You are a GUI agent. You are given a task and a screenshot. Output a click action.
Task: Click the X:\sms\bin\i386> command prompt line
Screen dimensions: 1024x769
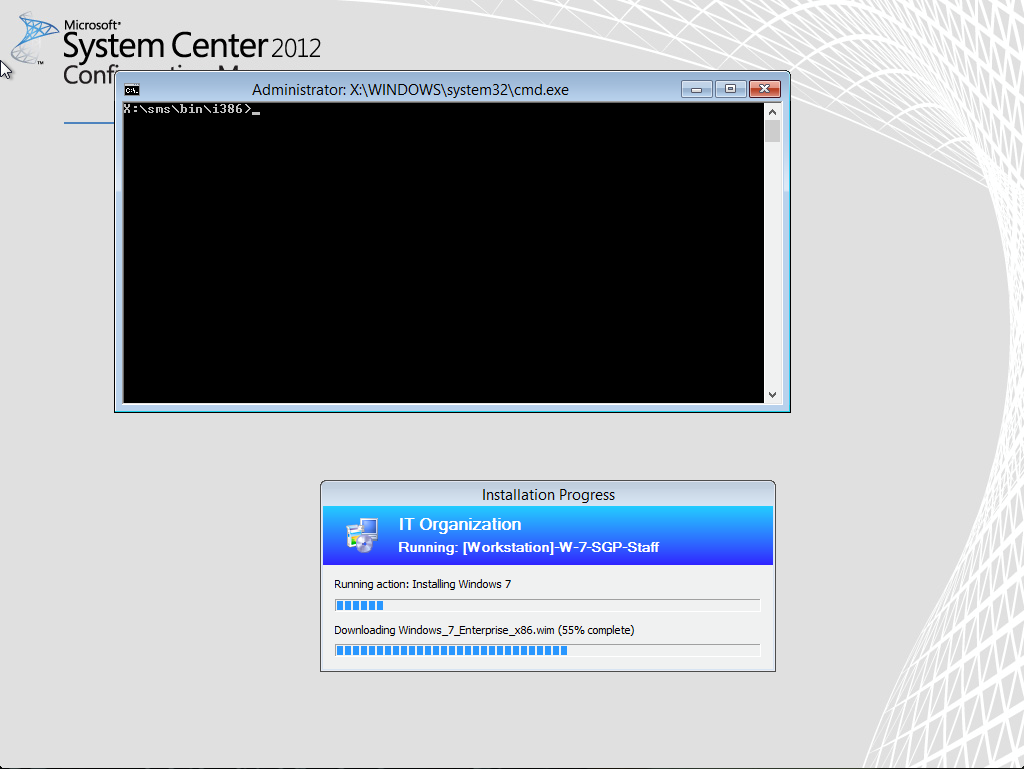pyautogui.click(x=191, y=109)
